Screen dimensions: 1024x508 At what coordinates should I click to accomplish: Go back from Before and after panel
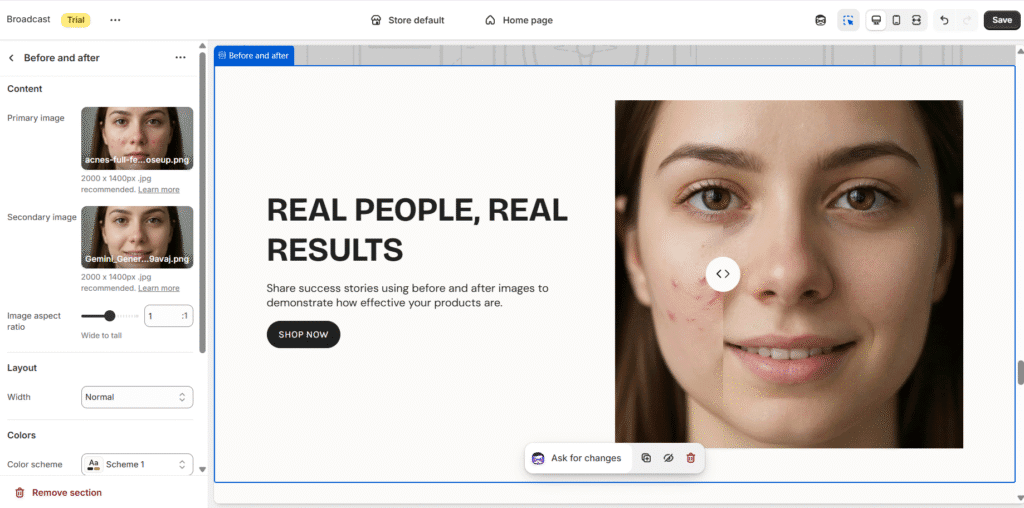click(11, 58)
